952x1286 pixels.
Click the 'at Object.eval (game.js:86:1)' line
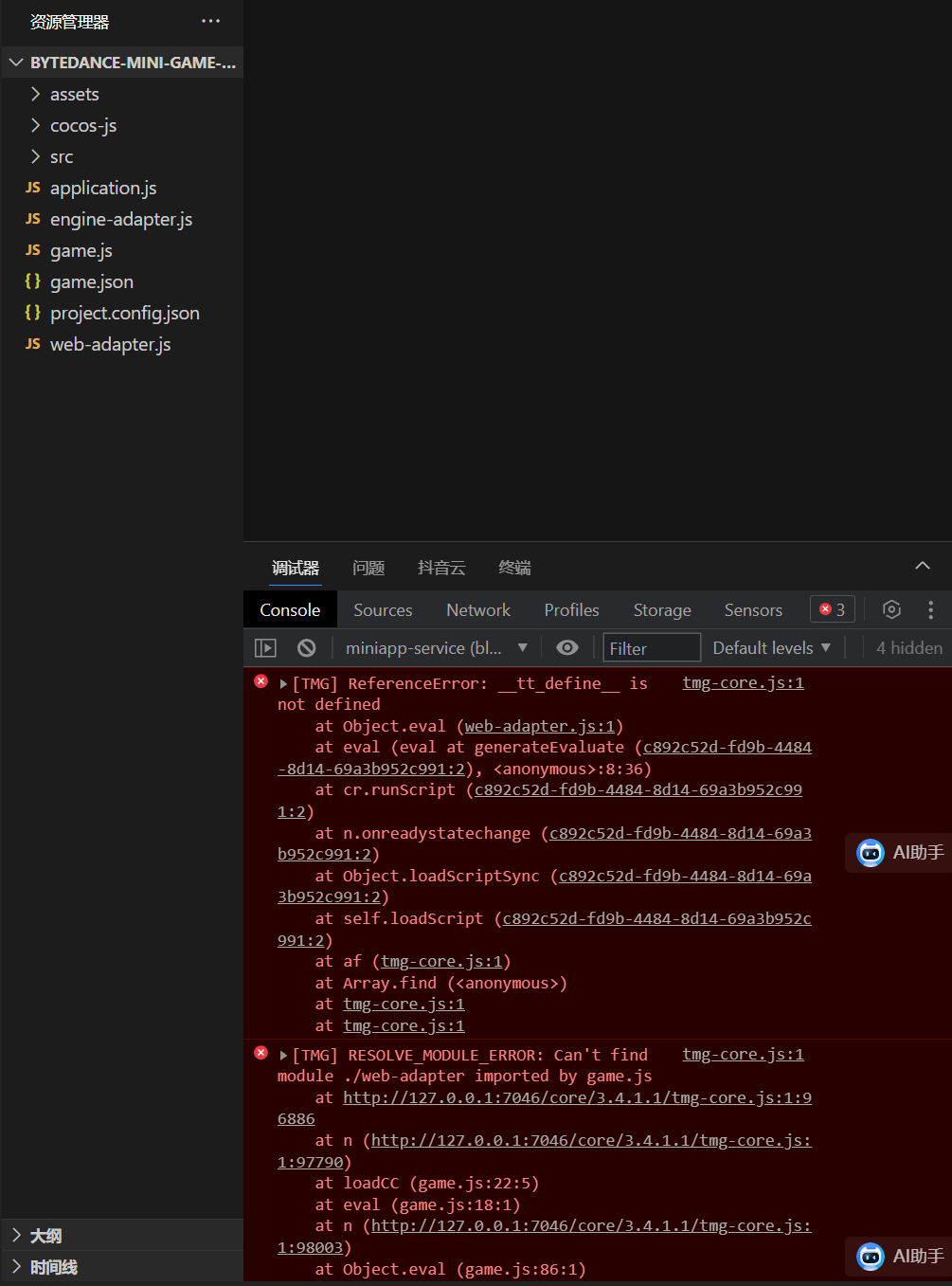click(450, 1269)
